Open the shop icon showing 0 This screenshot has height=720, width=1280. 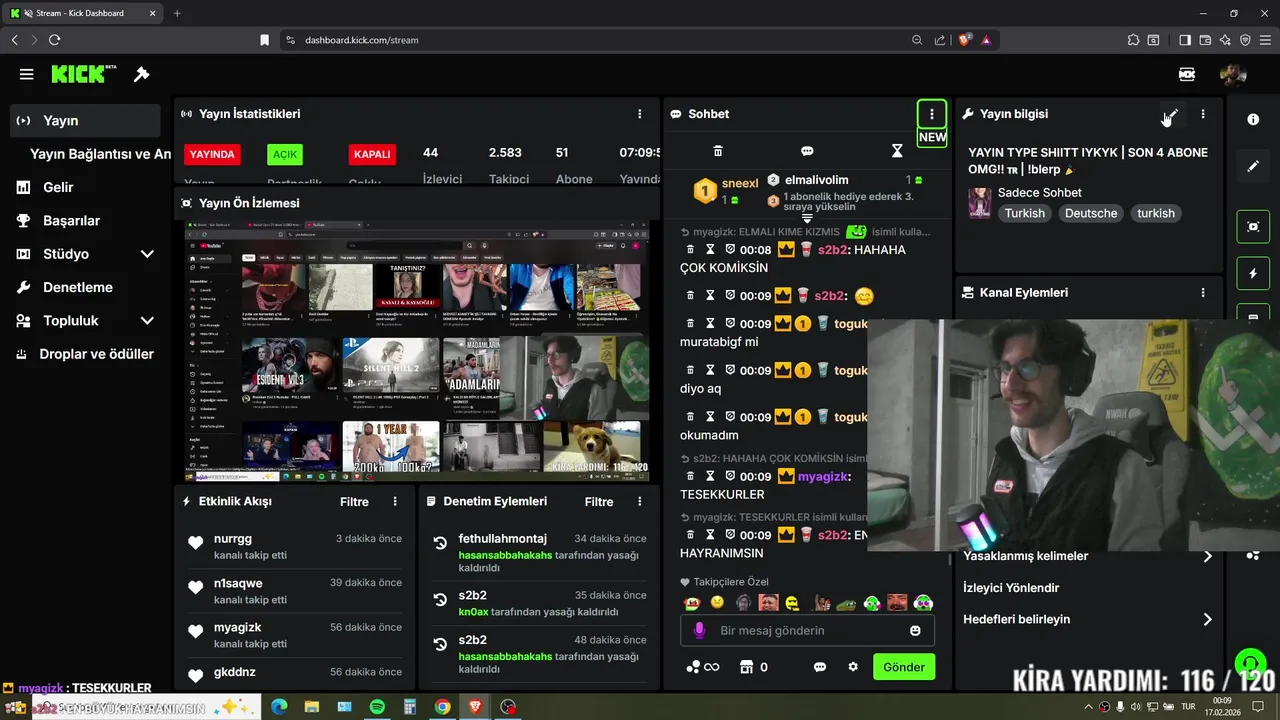click(x=753, y=667)
